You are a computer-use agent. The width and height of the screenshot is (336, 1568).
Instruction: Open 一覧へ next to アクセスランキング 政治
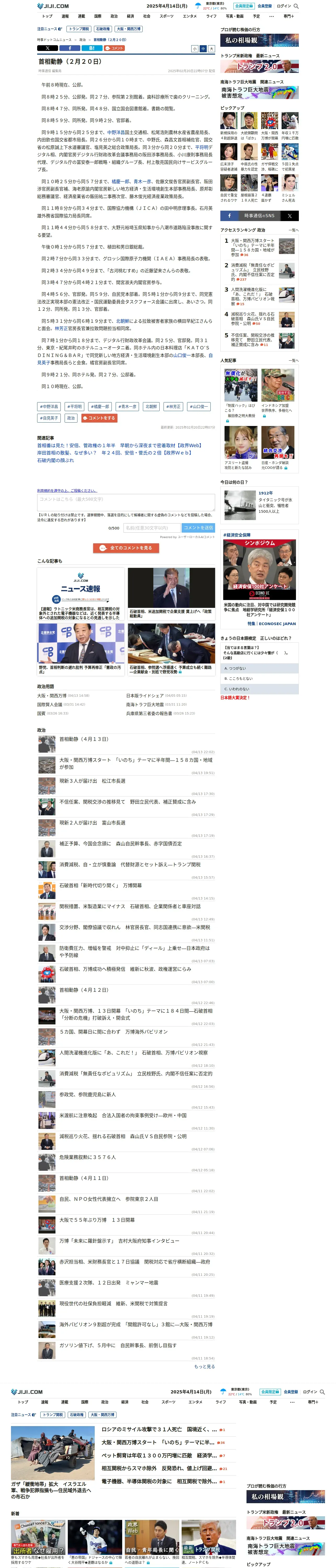click(x=293, y=230)
